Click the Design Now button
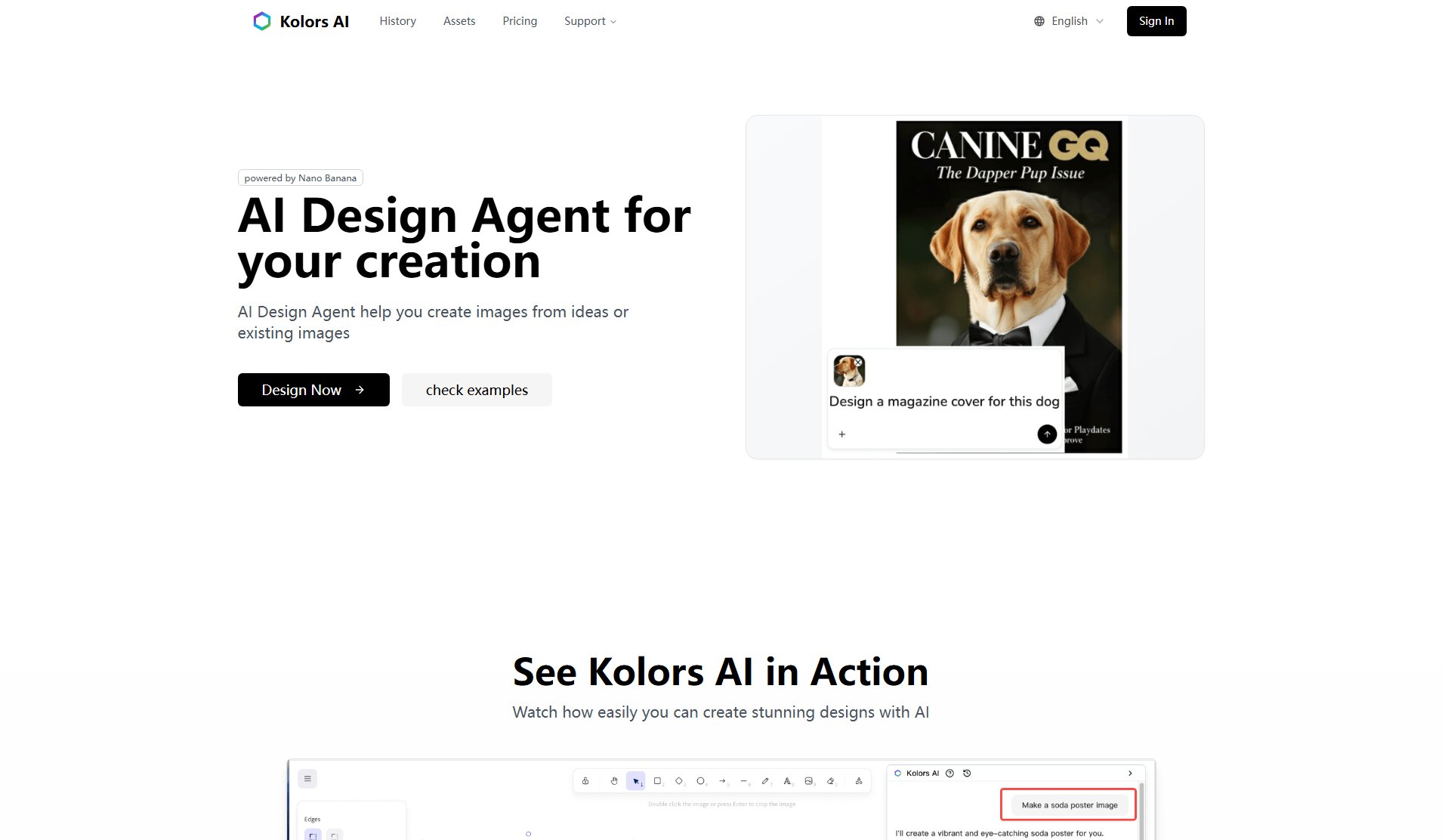Image resolution: width=1442 pixels, height=840 pixels. tap(313, 390)
